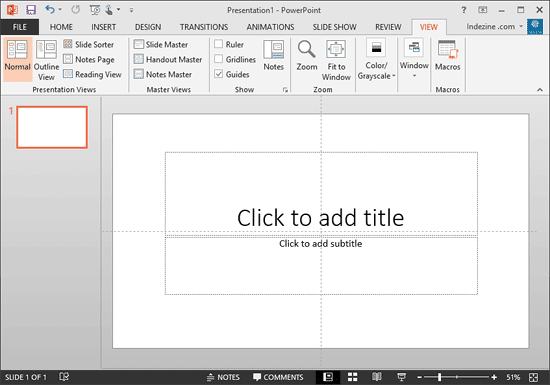This screenshot has width=550, height=385.
Task: Click spell check icon in status bar
Action: pos(64,377)
